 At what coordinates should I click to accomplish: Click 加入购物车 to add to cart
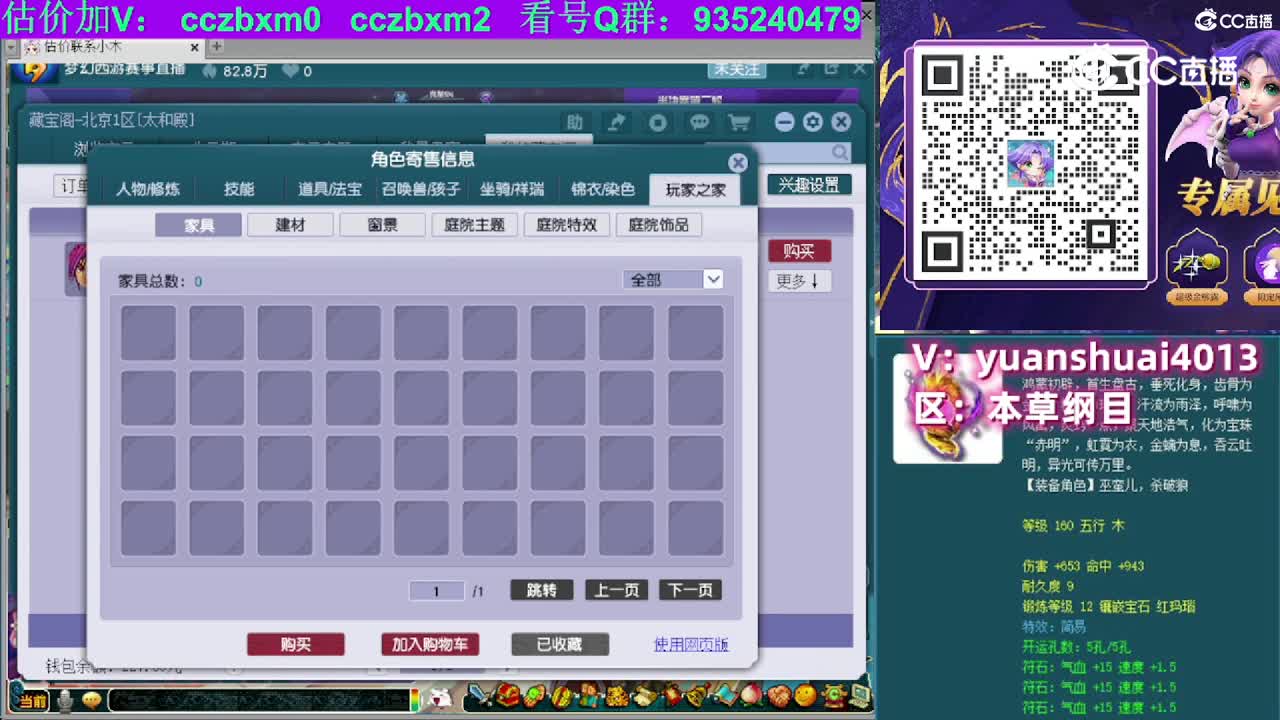click(430, 645)
